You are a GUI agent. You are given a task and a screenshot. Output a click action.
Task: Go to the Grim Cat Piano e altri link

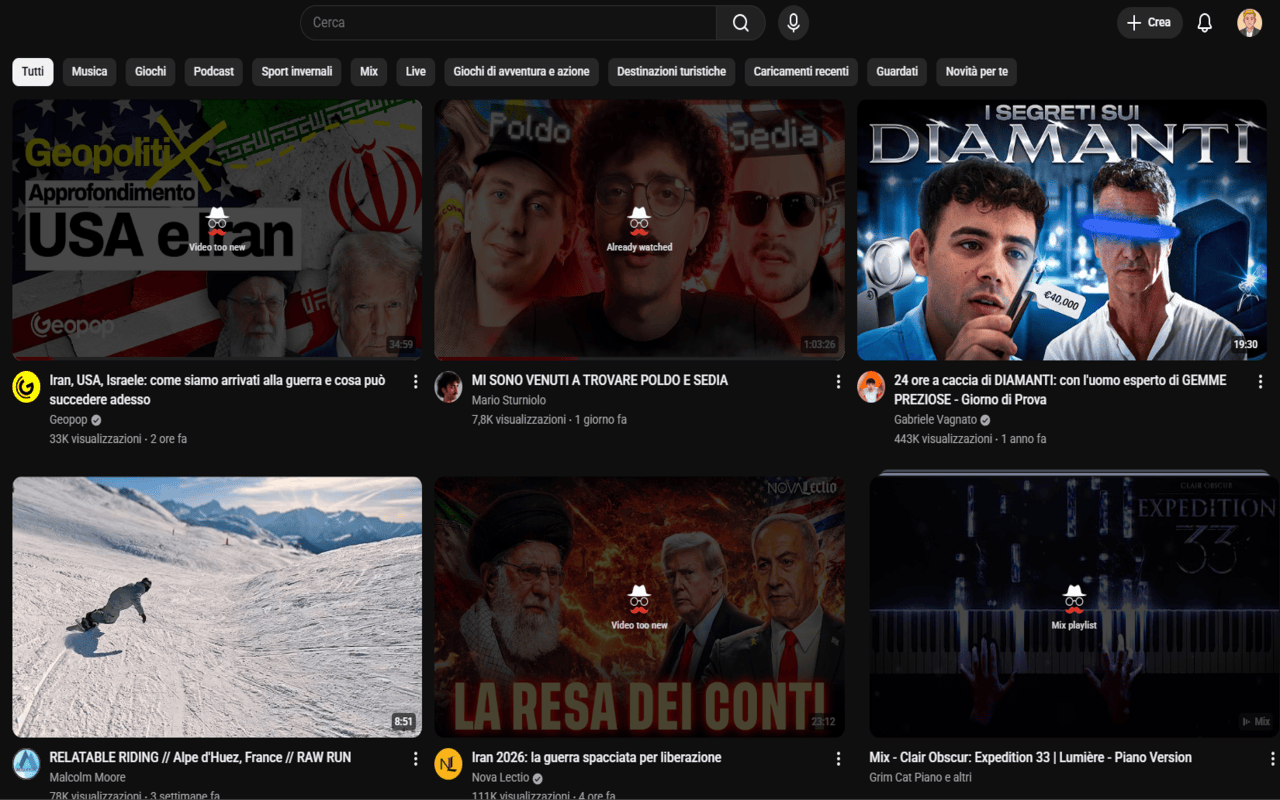click(x=921, y=778)
